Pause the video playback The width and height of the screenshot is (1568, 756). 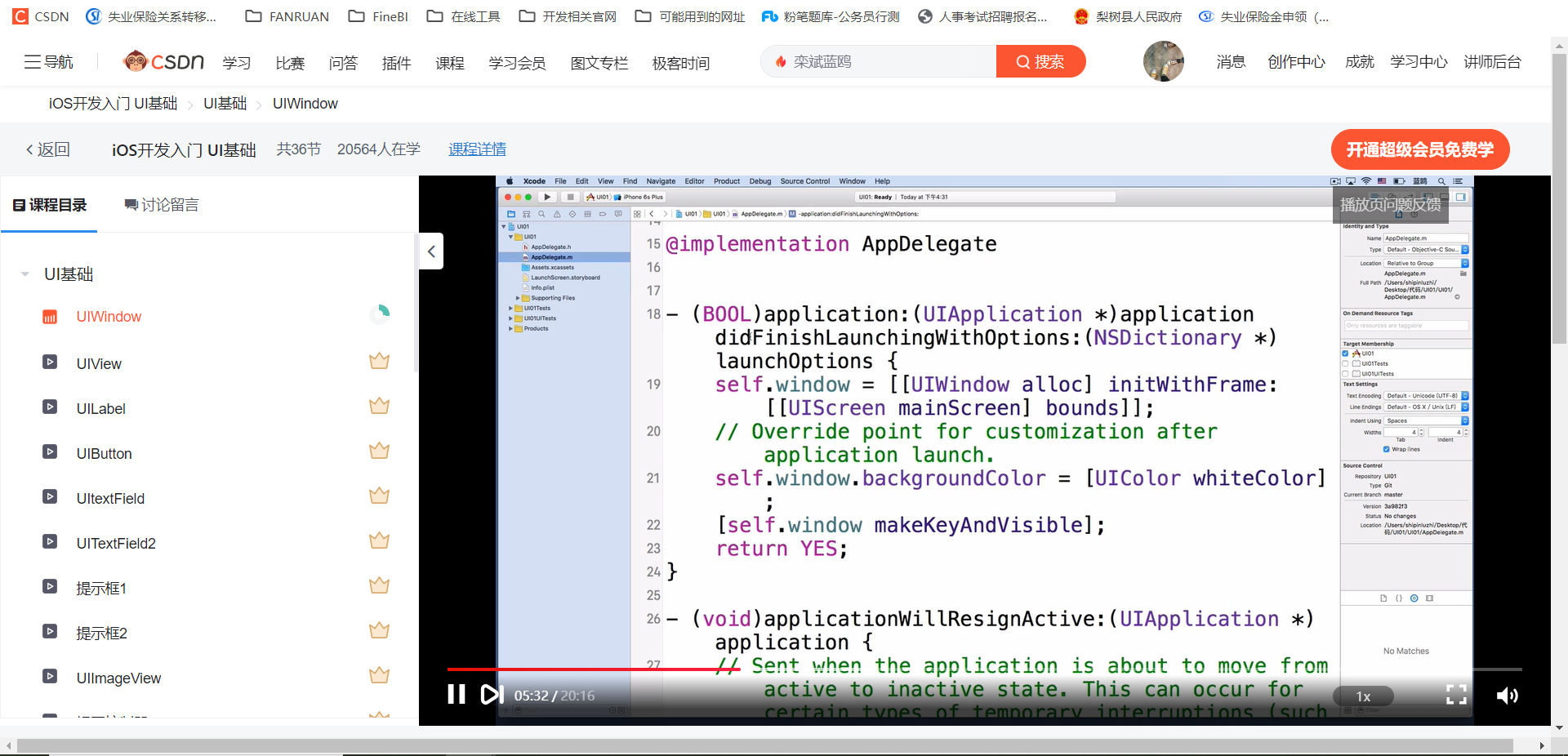pos(457,695)
